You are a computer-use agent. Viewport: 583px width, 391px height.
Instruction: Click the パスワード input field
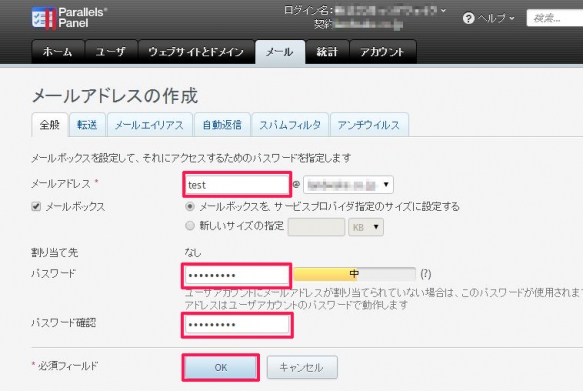point(236,275)
